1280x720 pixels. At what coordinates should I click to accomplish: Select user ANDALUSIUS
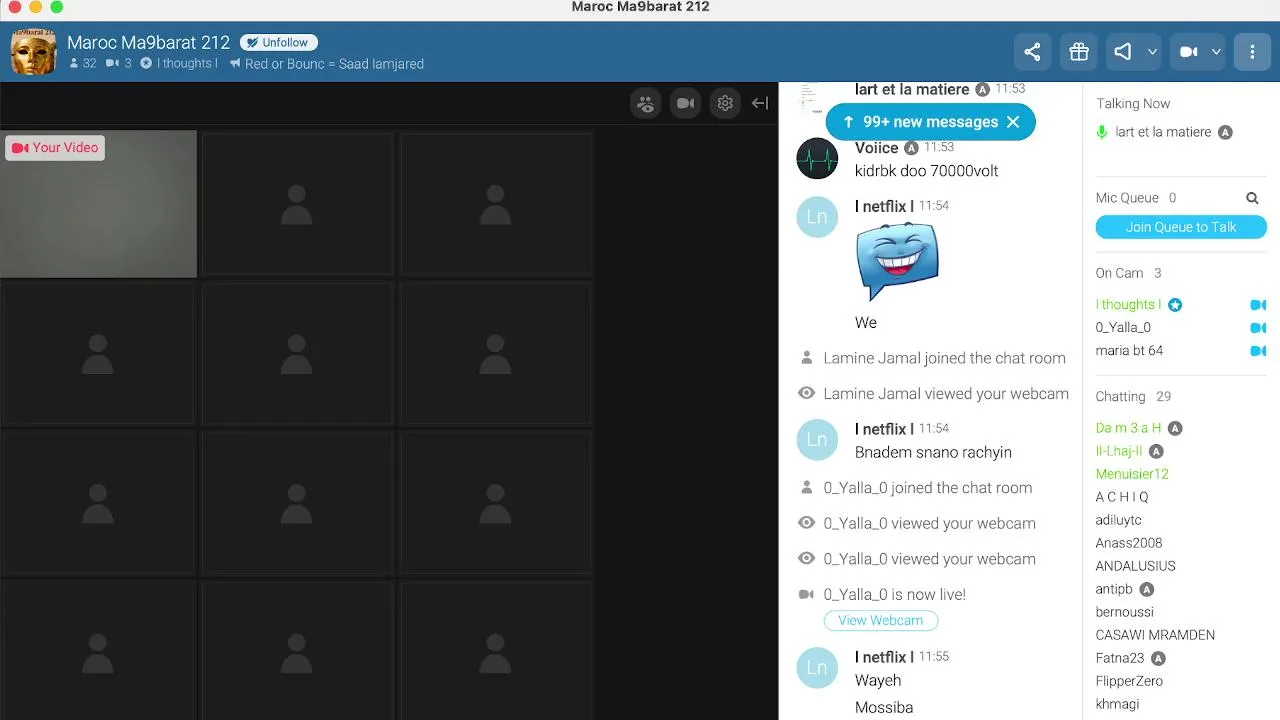pyautogui.click(x=1135, y=566)
